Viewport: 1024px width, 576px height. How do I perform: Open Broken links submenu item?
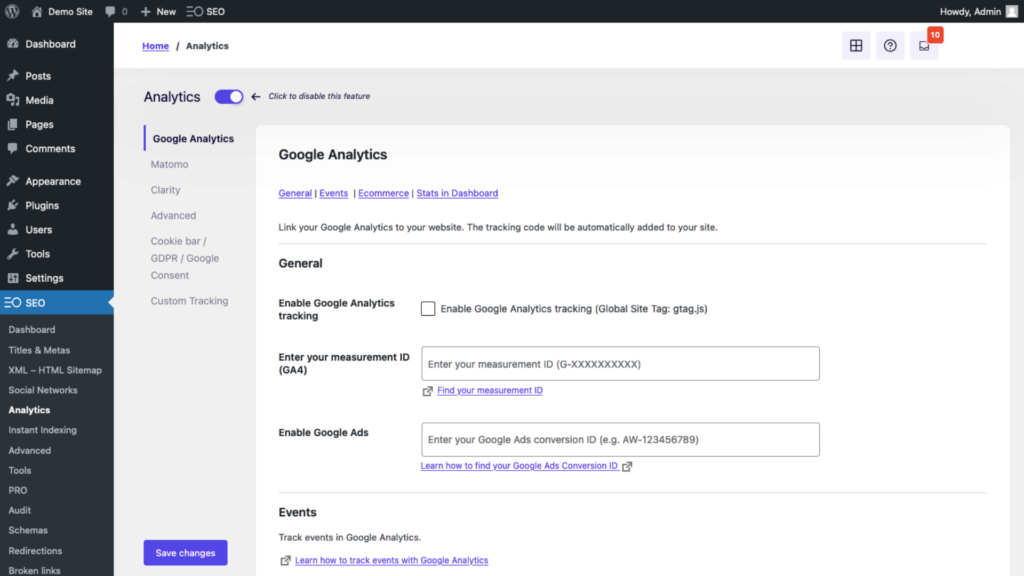(34, 570)
